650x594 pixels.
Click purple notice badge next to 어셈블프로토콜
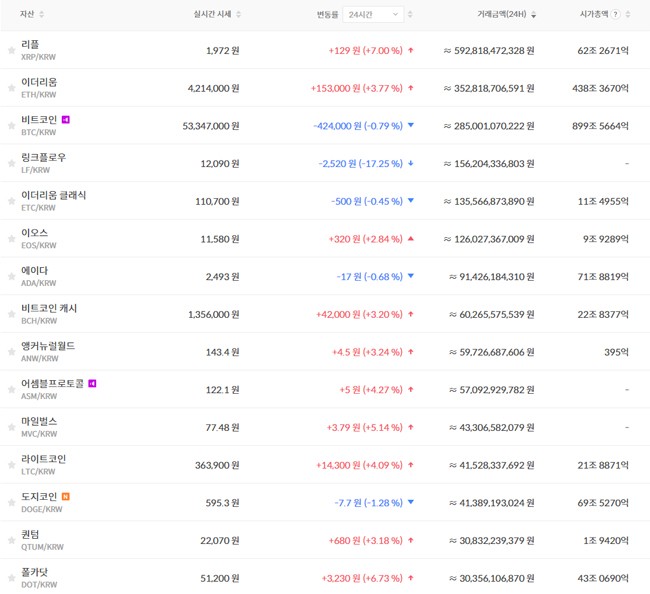[x=92, y=383]
